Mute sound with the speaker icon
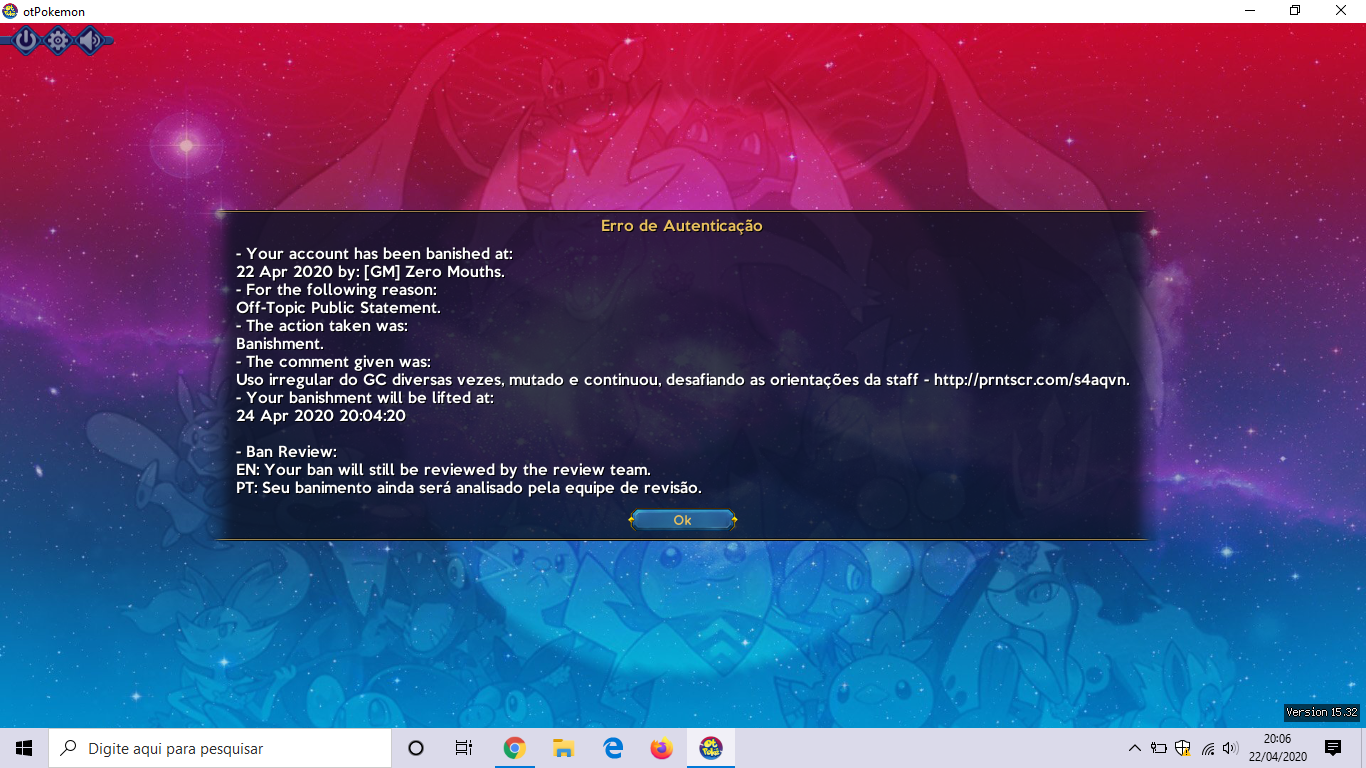The width and height of the screenshot is (1366, 768). pos(90,40)
